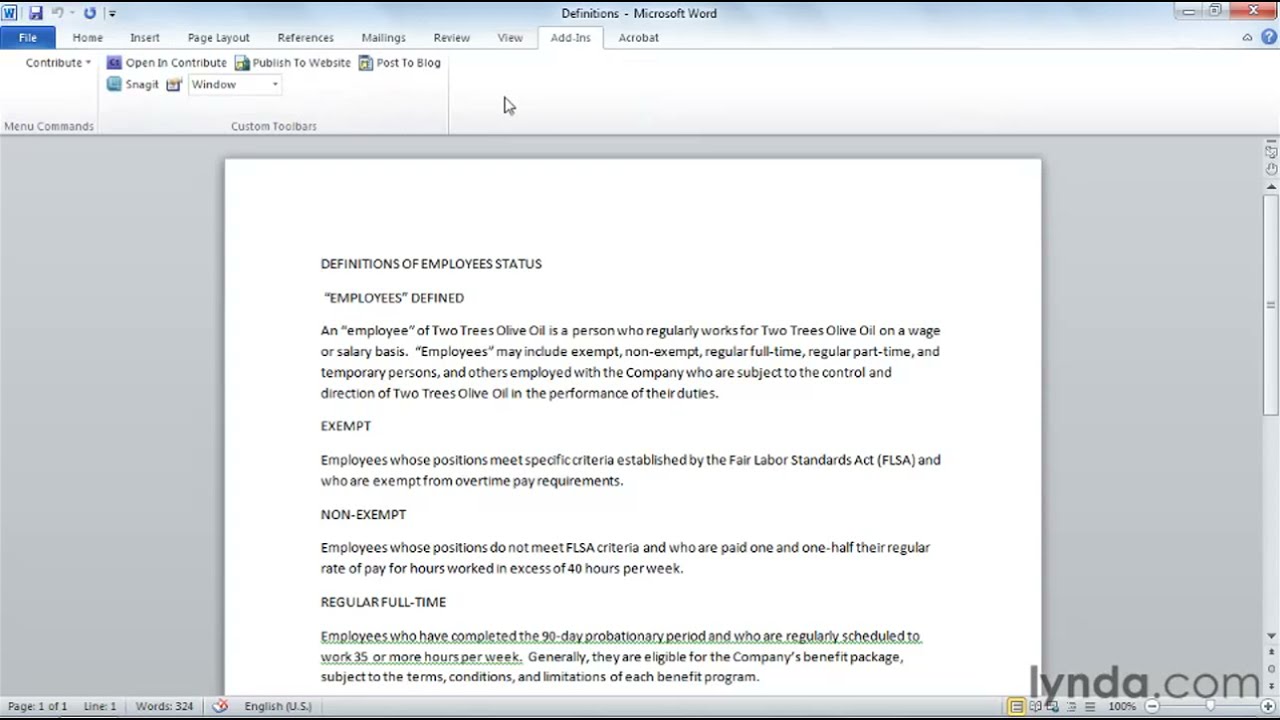The width and height of the screenshot is (1280, 720).
Task: Click the REGULAR FULL-TIME heading
Action: (x=383, y=602)
